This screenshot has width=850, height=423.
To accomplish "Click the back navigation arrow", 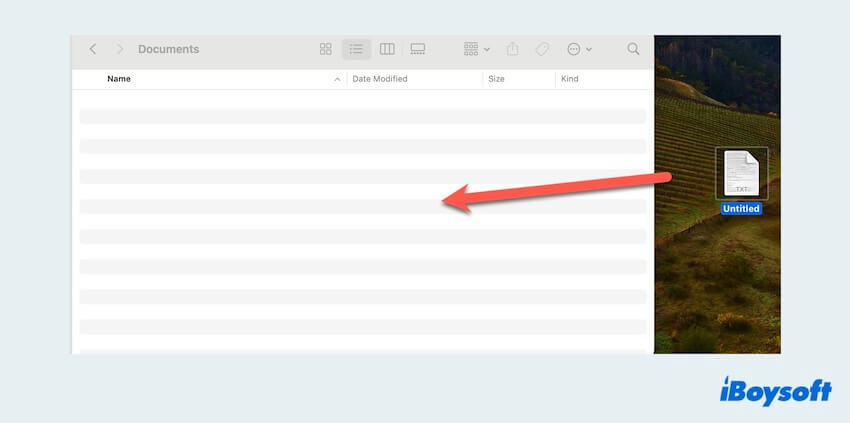I will (93, 49).
